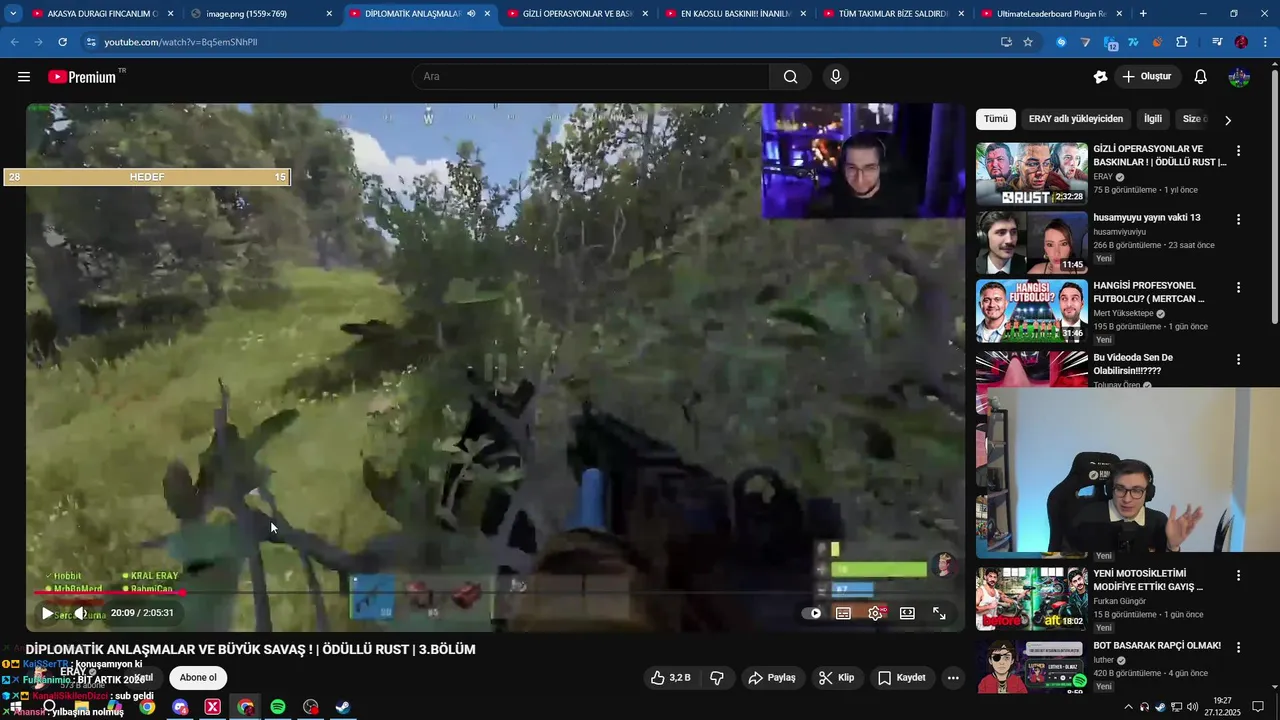Enter fullscreen mode in the player
This screenshot has width=1280, height=720.
click(x=939, y=613)
